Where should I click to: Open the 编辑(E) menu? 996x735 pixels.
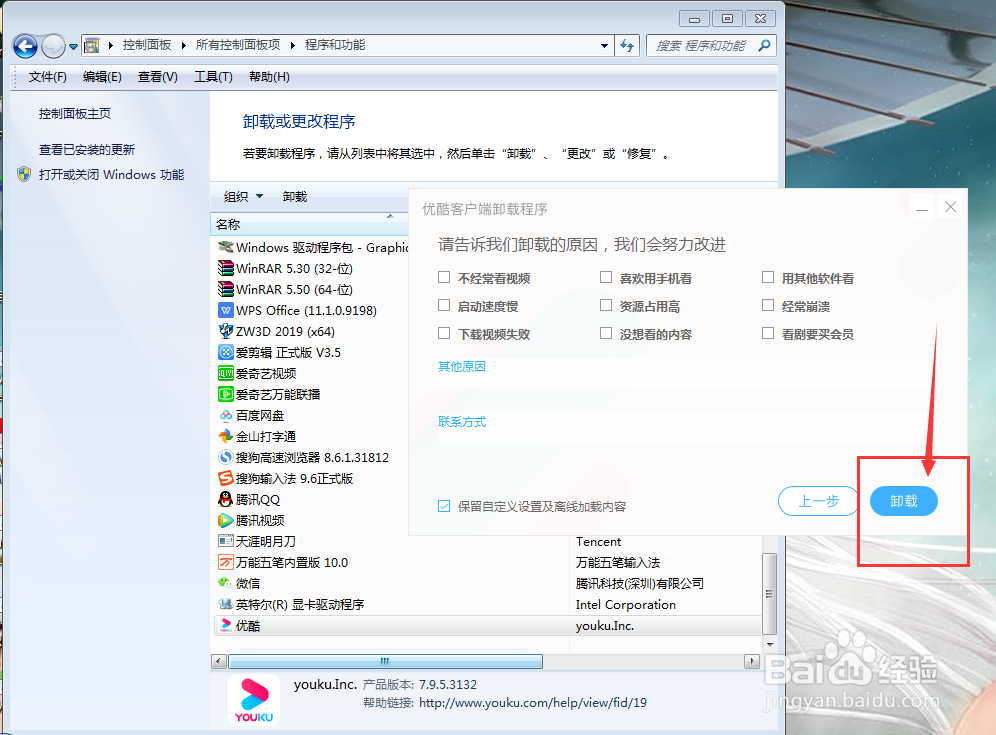[x=102, y=77]
